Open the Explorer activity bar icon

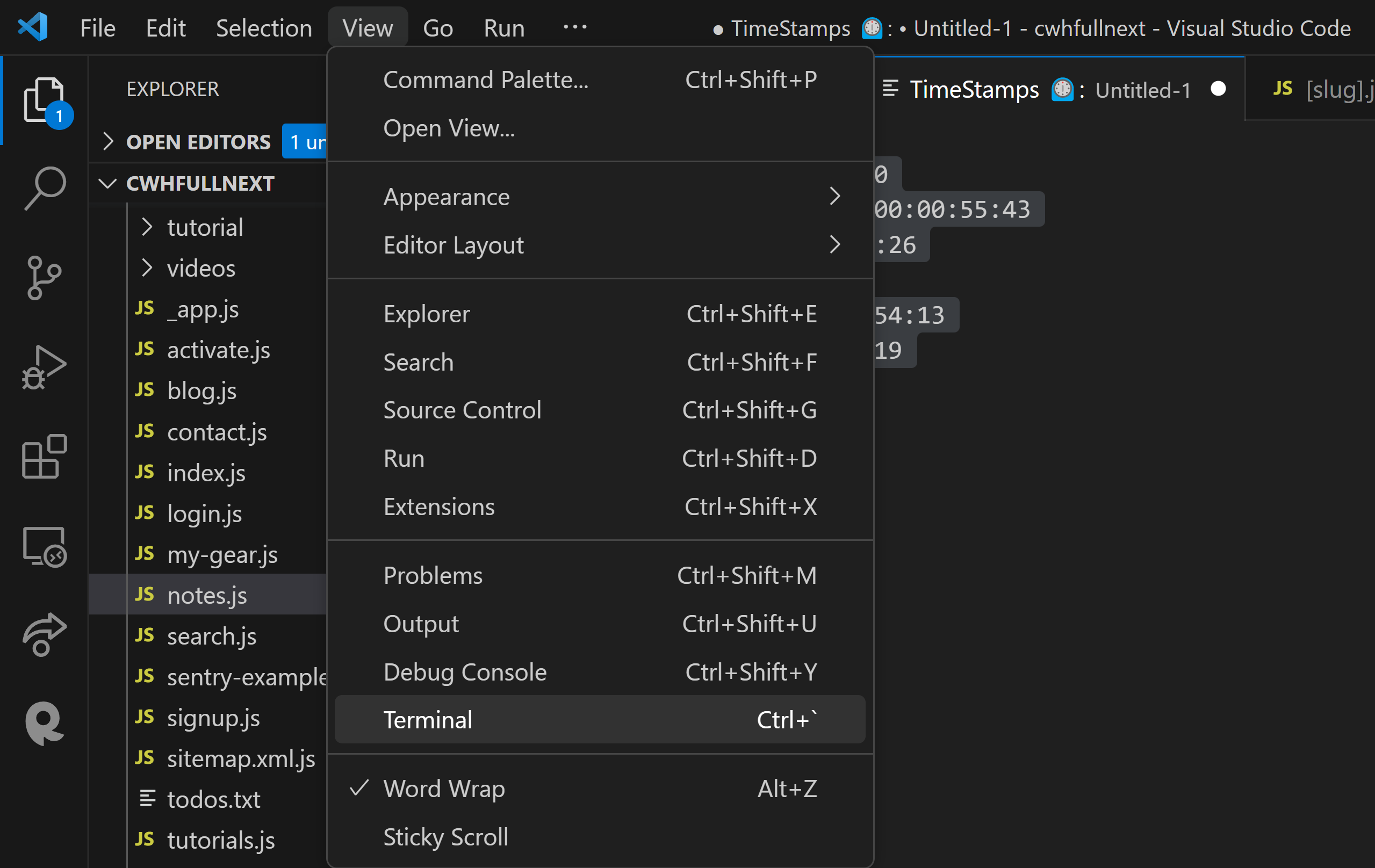click(x=44, y=100)
